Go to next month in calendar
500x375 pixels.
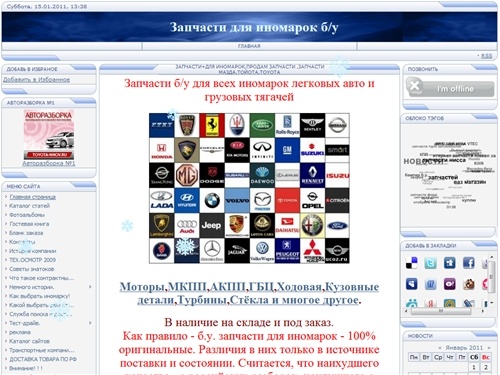[x=489, y=348]
